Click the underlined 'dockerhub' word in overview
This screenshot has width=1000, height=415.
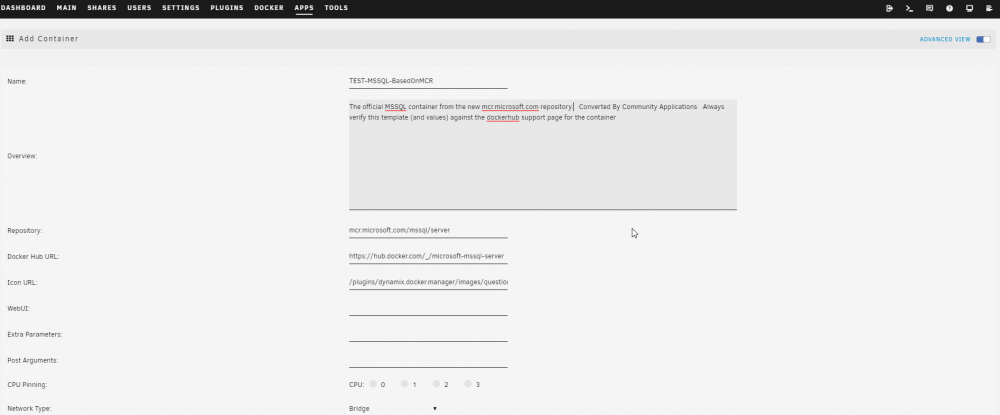[x=503, y=118]
